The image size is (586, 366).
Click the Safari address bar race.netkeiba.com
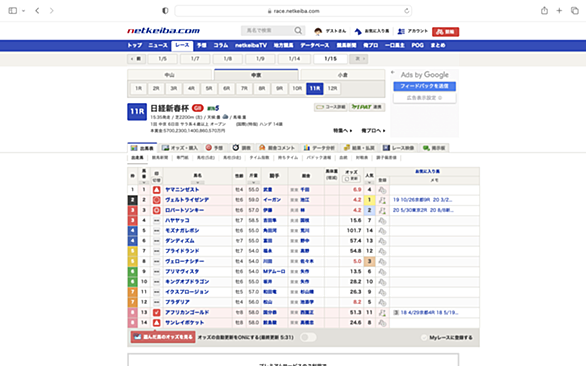point(293,11)
